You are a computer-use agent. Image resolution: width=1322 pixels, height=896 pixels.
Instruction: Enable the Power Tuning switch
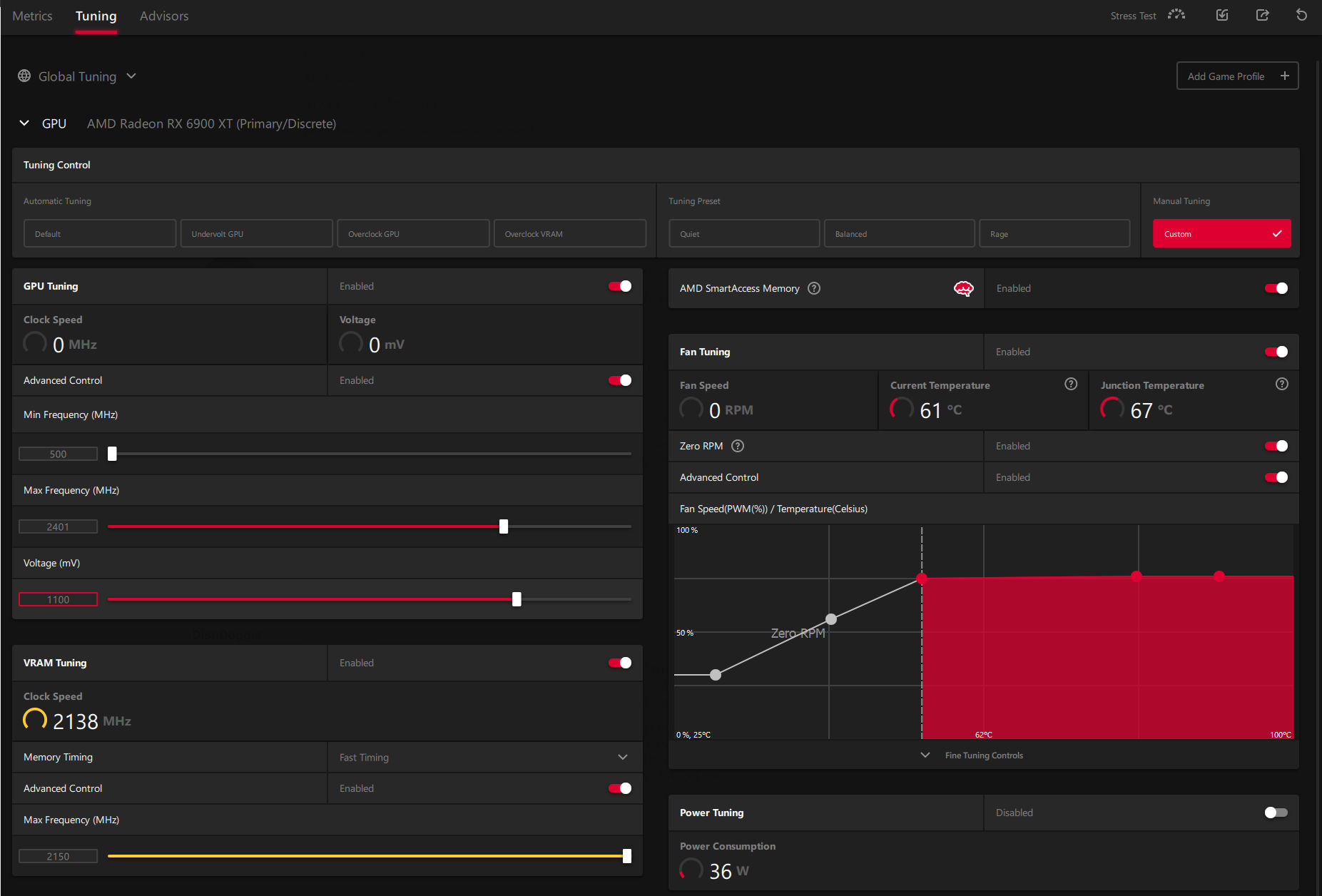(x=1276, y=813)
